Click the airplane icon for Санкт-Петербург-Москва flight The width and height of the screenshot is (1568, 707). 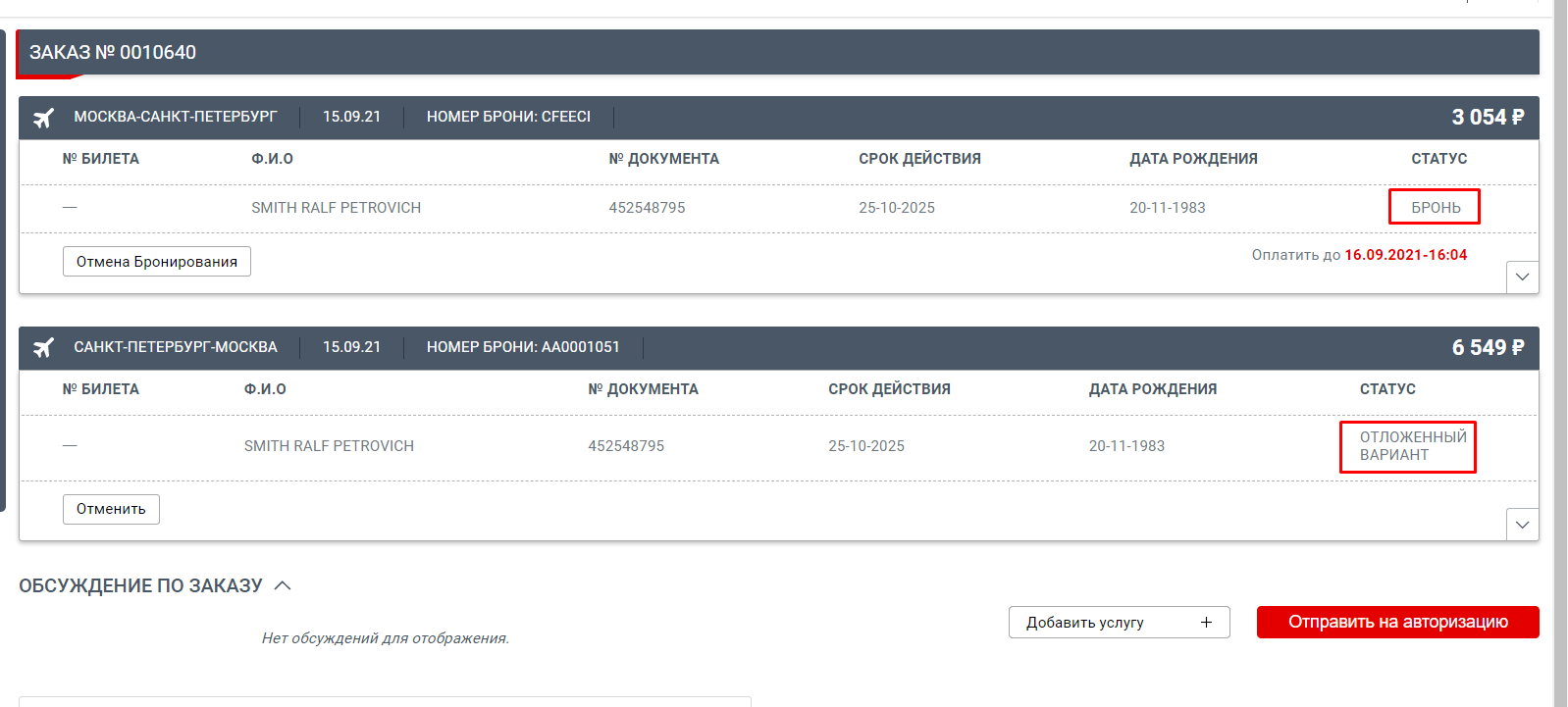[43, 348]
